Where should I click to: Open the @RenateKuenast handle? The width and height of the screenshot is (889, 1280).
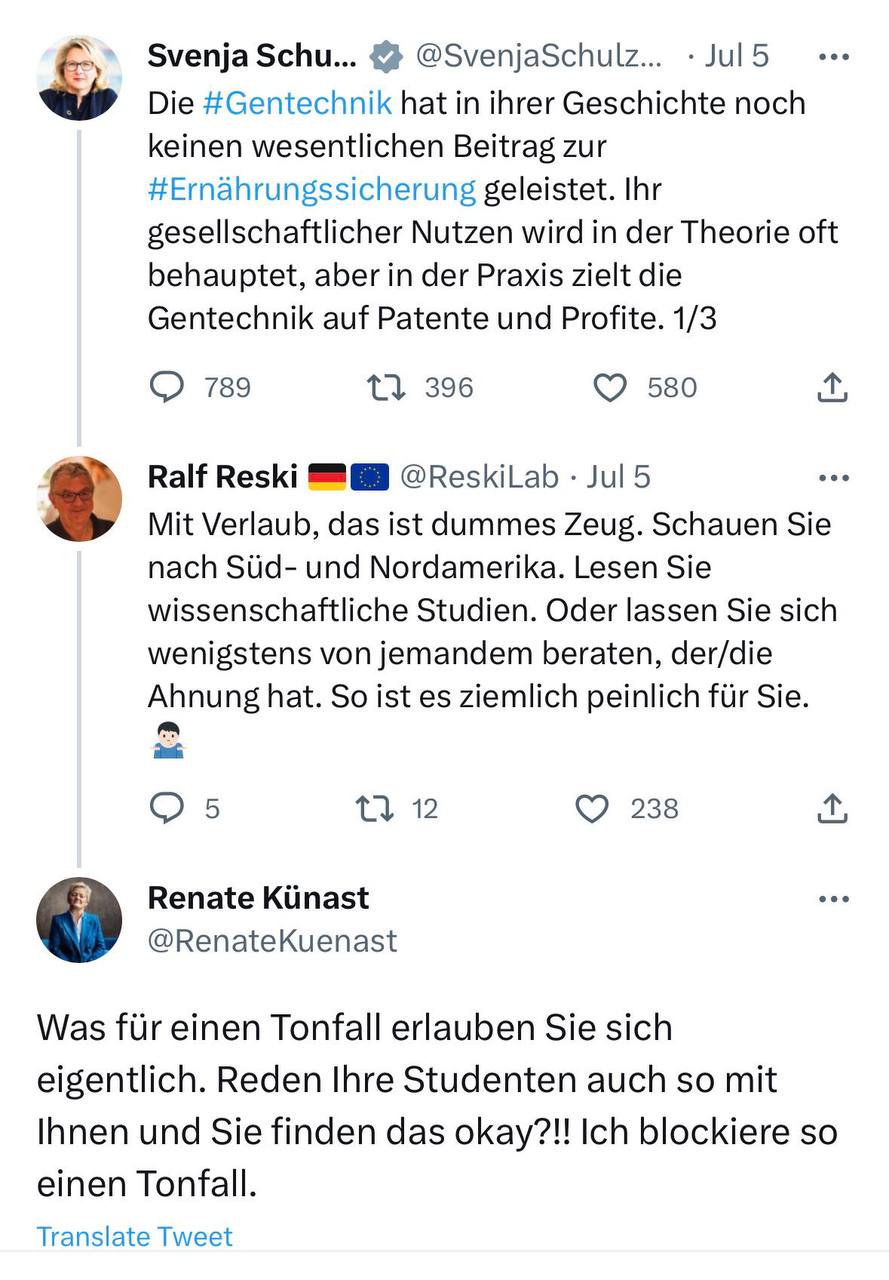click(x=272, y=941)
